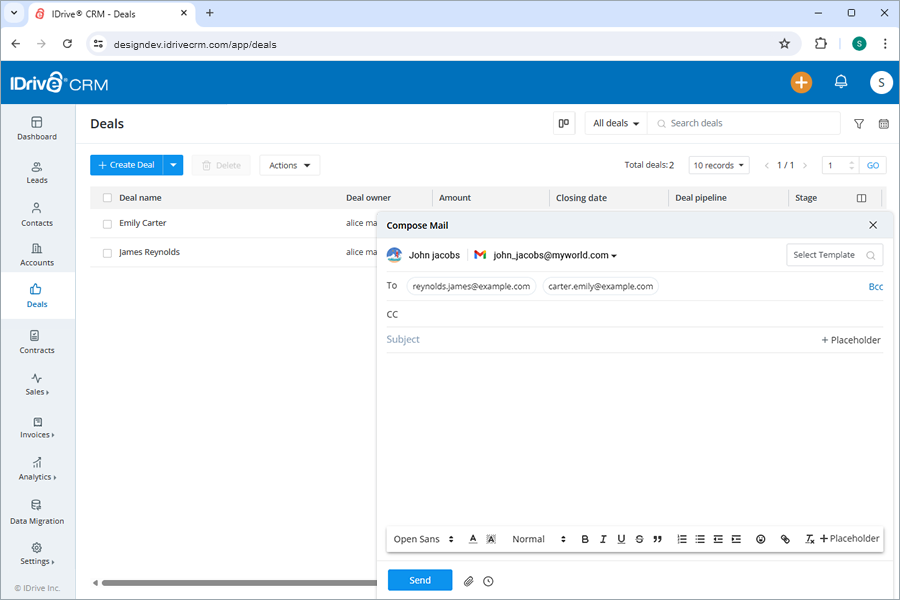The width and height of the screenshot is (900, 600).
Task: Schedule the email using the clock icon
Action: coord(488,580)
